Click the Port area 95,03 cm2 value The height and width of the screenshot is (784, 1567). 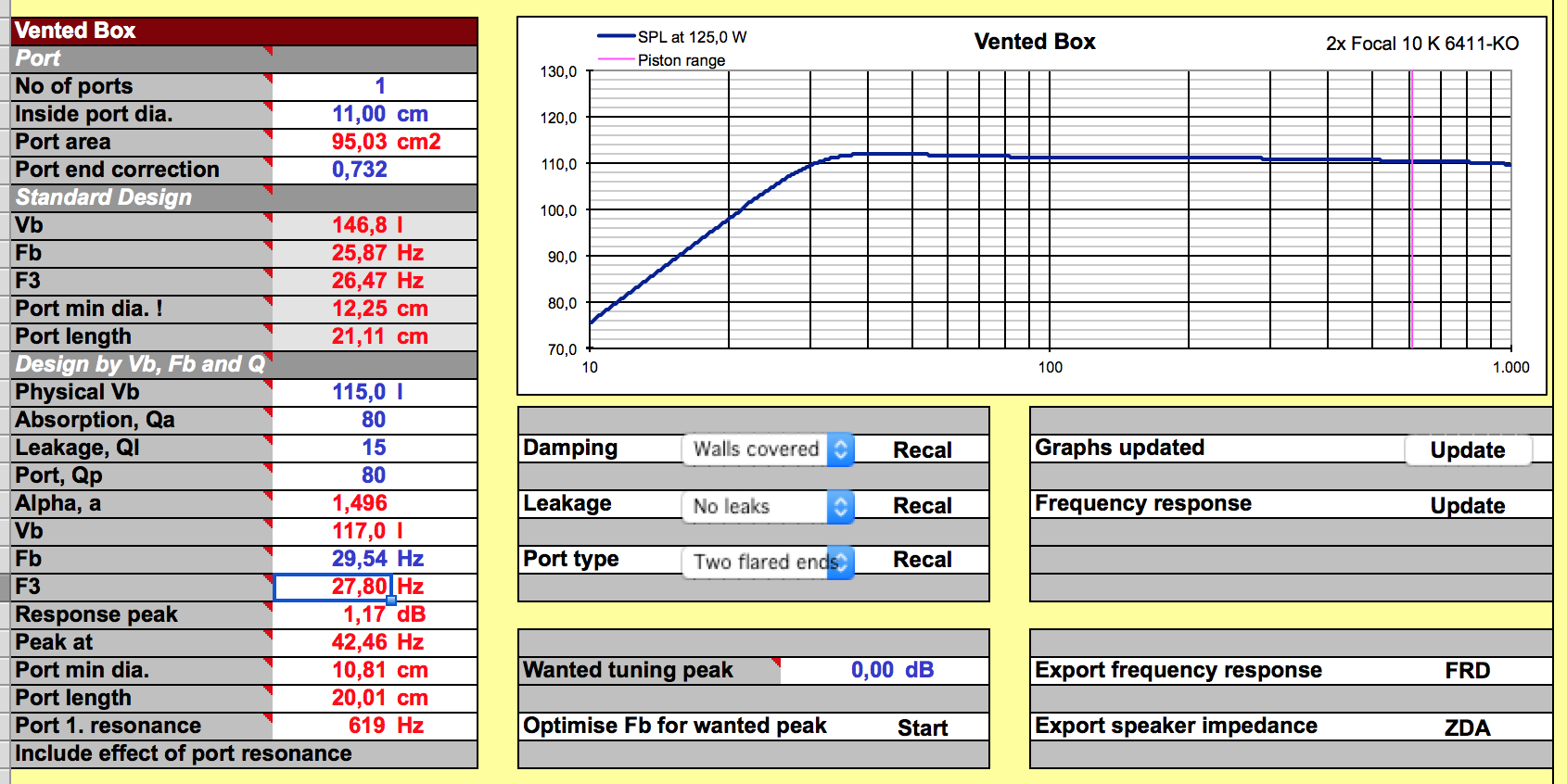pos(375,142)
